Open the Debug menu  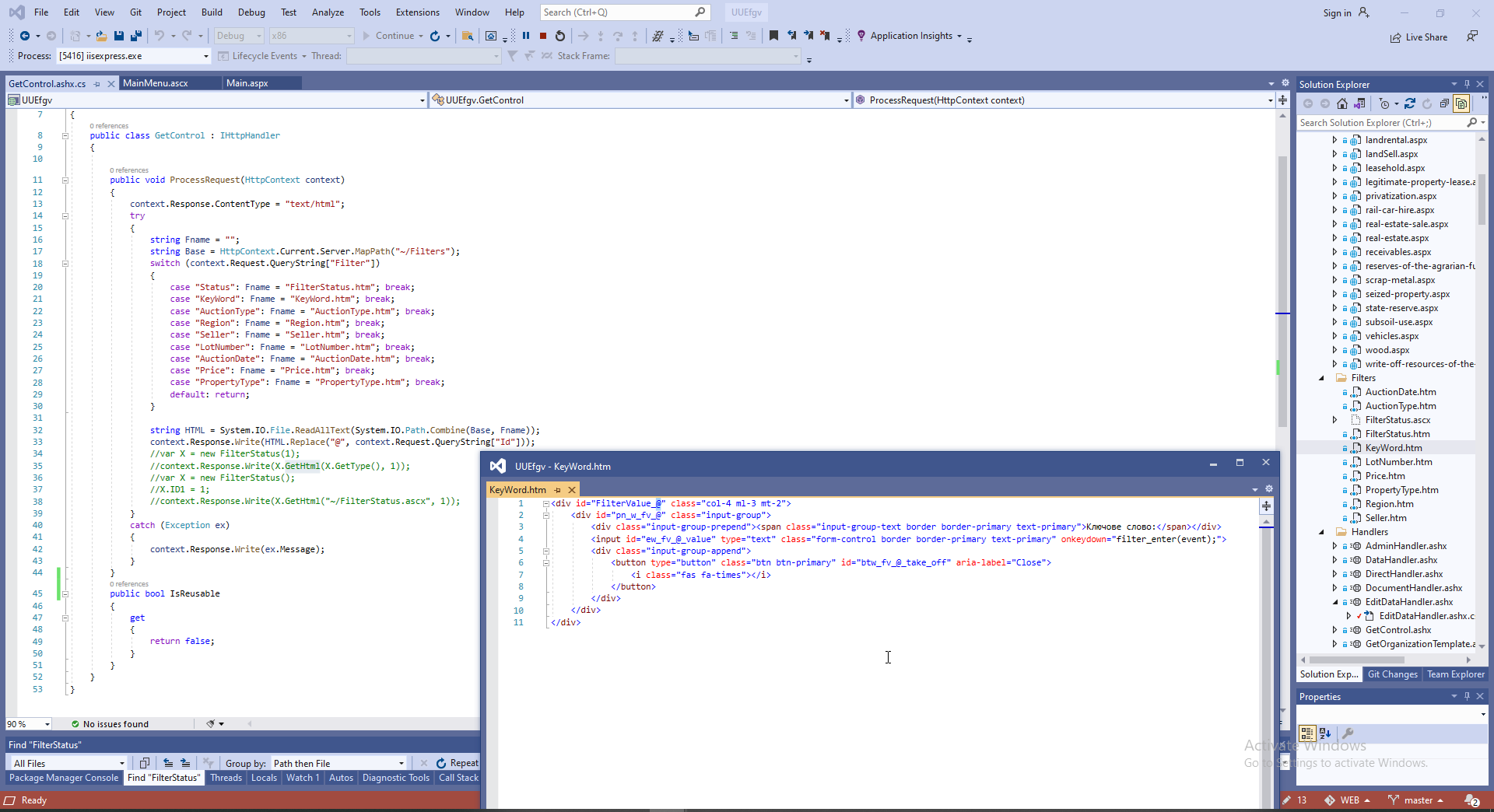point(251,12)
